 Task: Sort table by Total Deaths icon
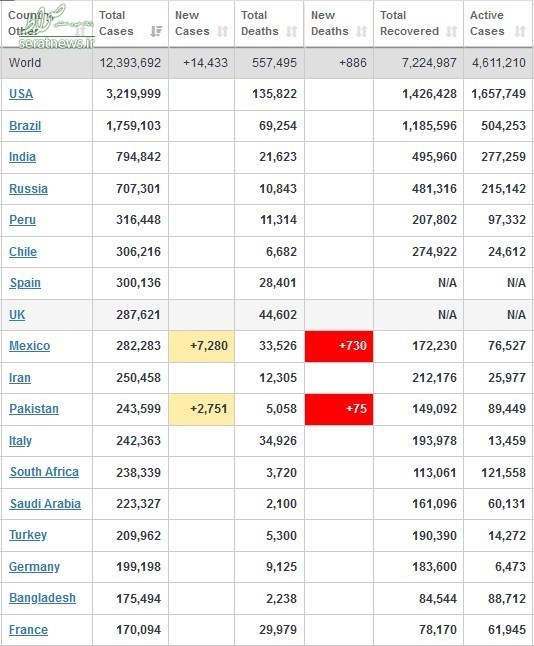pyautogui.click(x=292, y=31)
